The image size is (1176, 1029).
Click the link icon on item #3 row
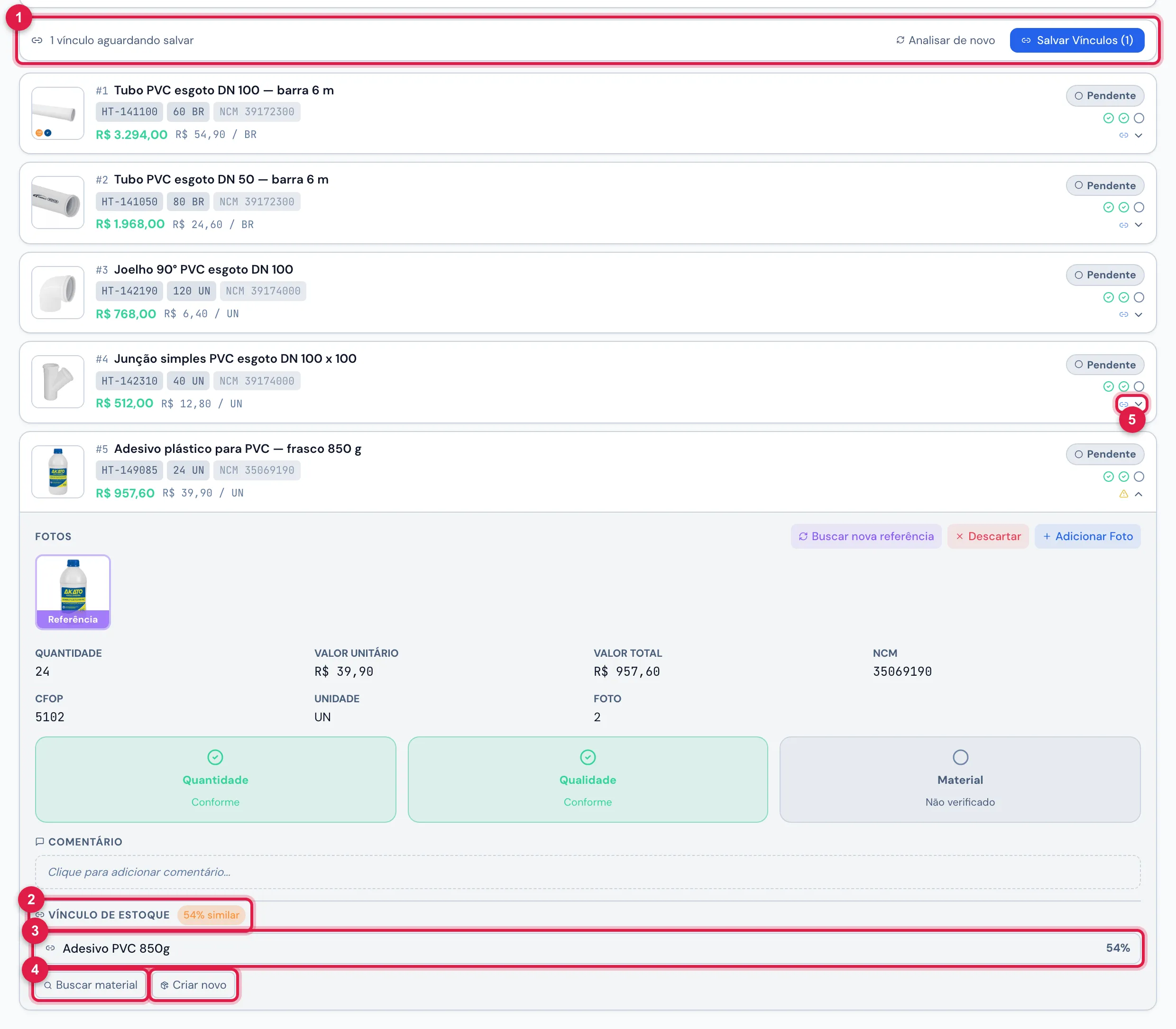click(x=1123, y=315)
